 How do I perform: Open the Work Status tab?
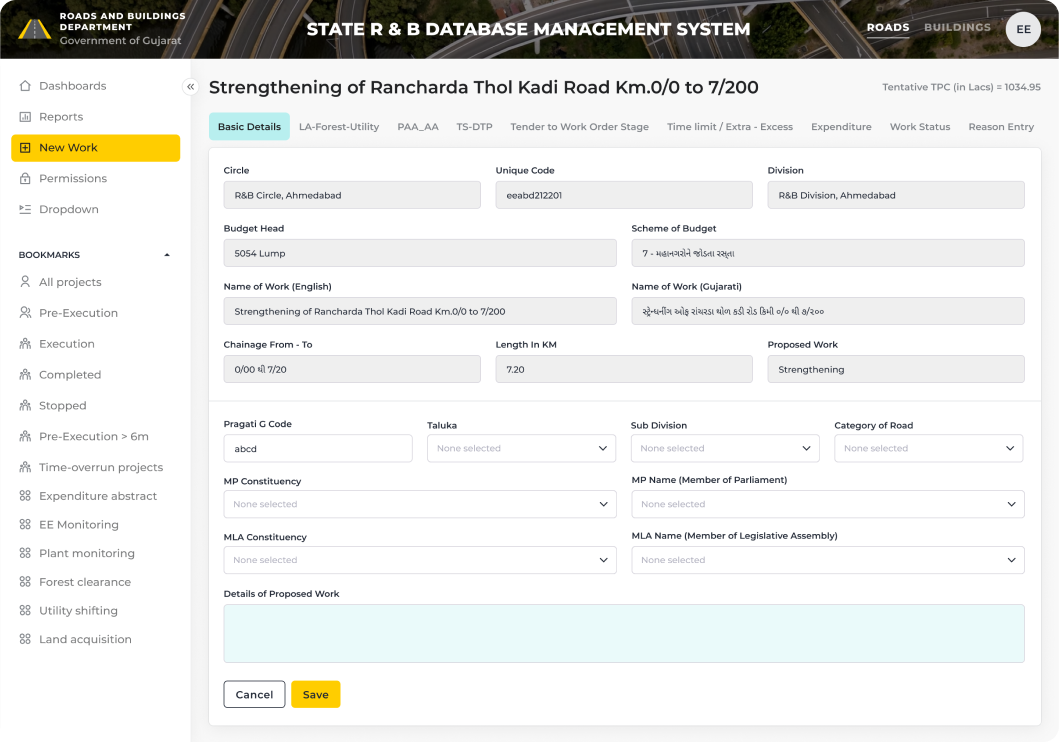coord(920,126)
